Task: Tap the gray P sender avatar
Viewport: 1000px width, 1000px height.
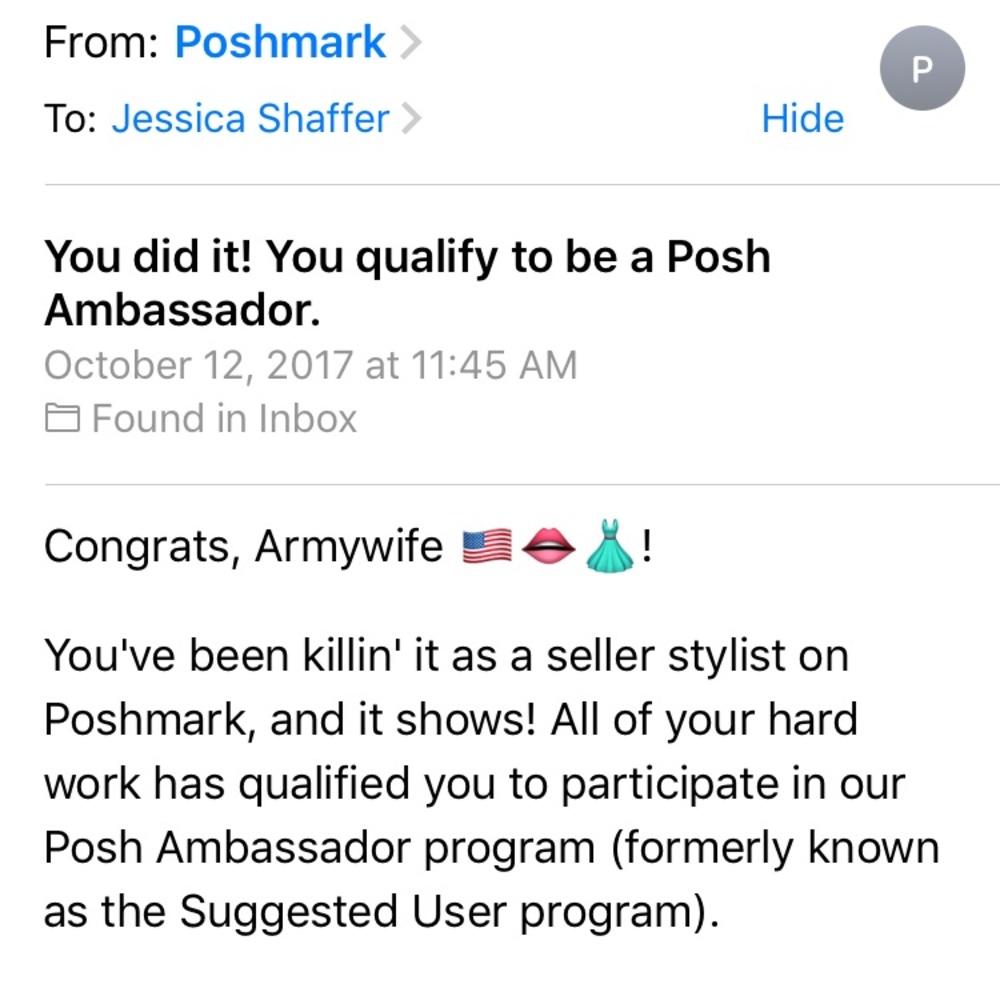Action: [x=922, y=69]
